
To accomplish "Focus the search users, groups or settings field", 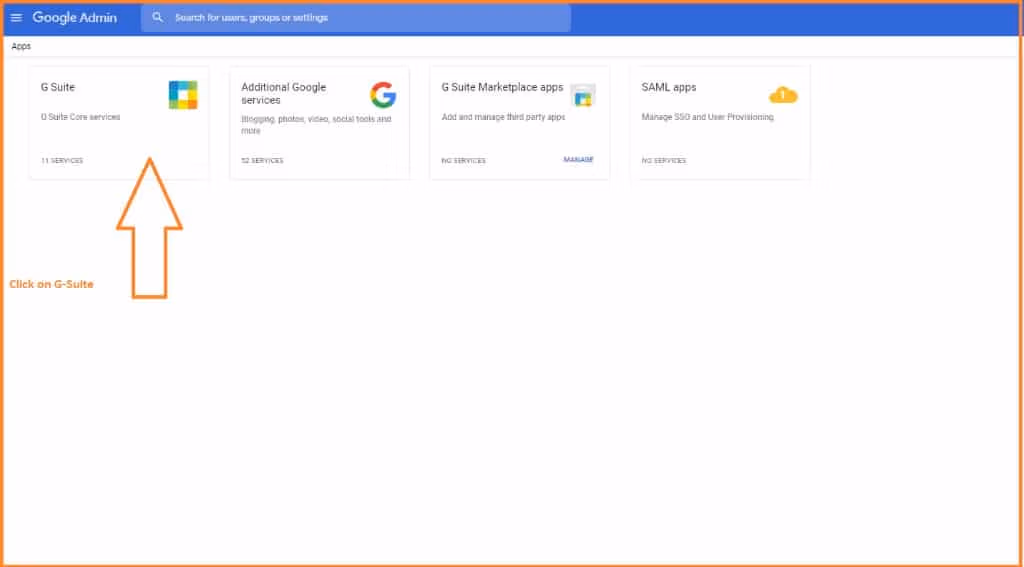I will (360, 18).
